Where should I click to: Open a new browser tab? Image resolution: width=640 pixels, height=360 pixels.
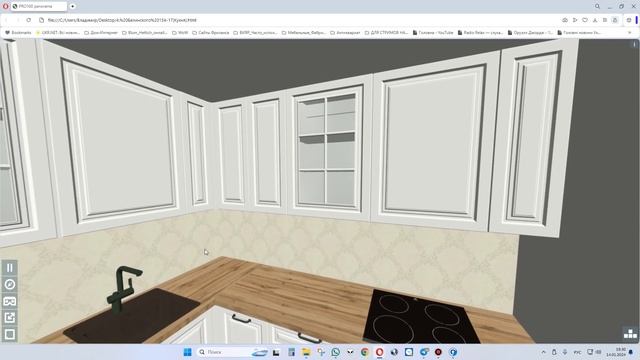73,7
